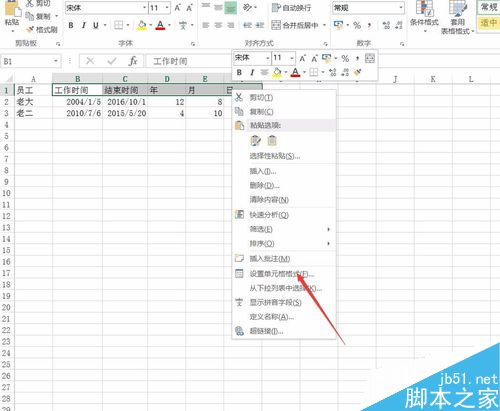Open the Merge & Center (合并后居中) dropdown arrow
The width and height of the screenshot is (500, 411).
(324, 25)
